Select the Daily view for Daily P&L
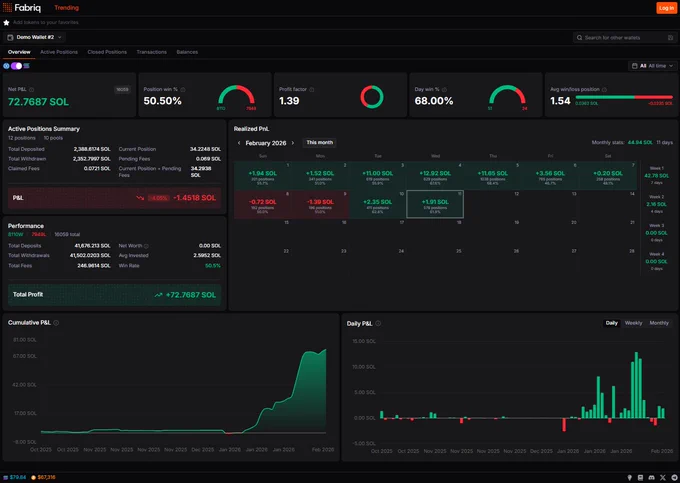The image size is (680, 483). pyautogui.click(x=611, y=323)
